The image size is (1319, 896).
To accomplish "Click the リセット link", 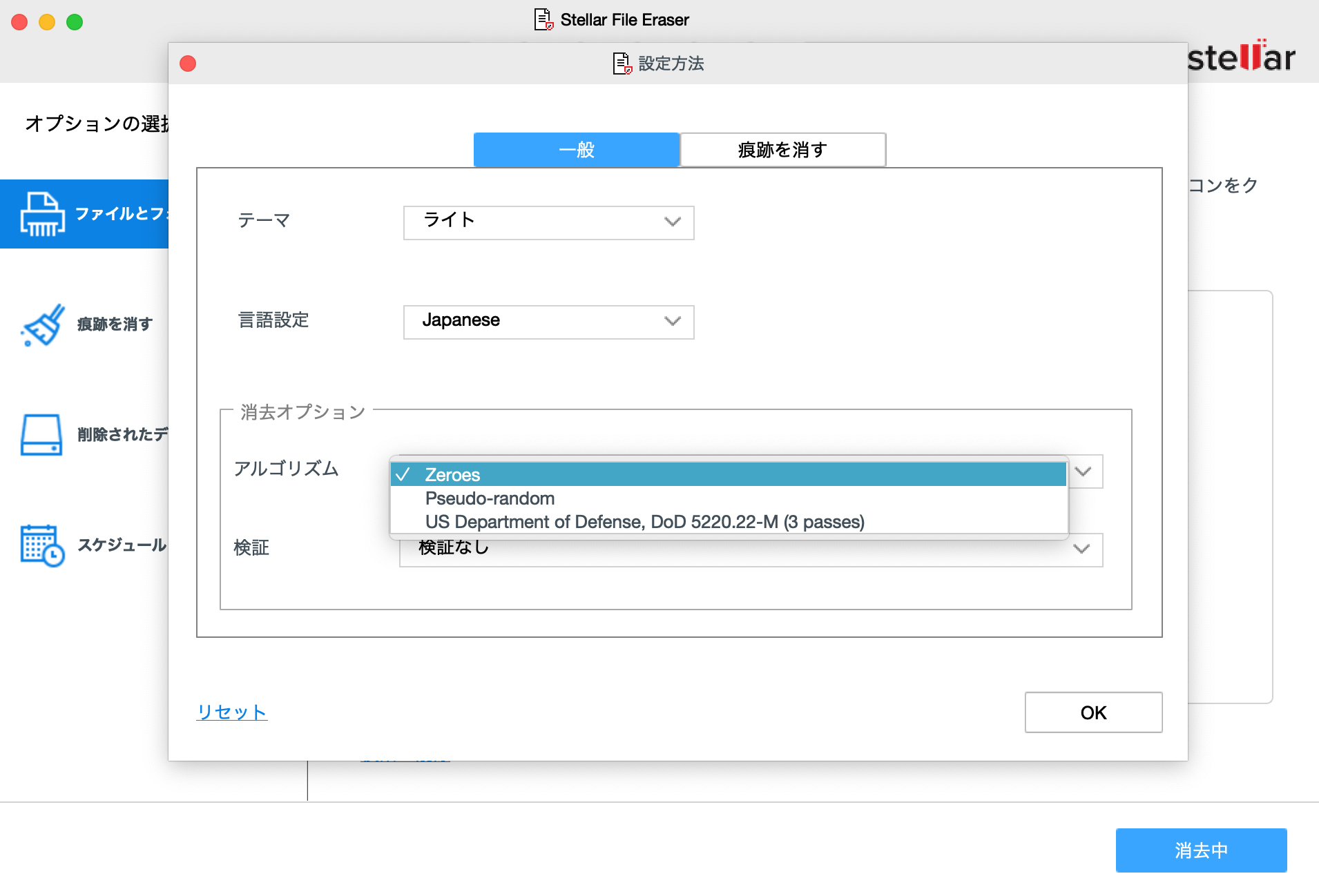I will click(x=232, y=712).
